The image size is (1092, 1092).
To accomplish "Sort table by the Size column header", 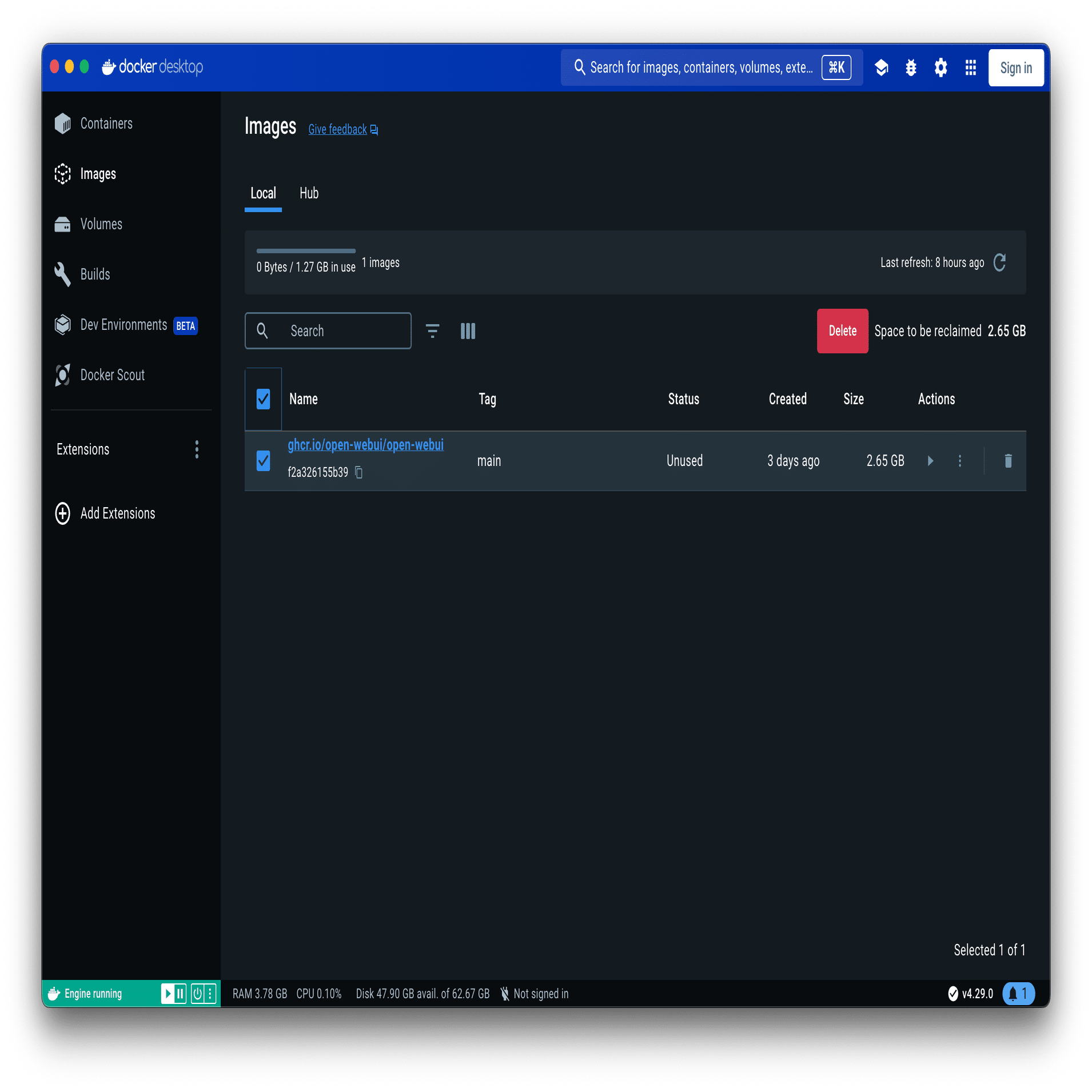I will (x=853, y=399).
